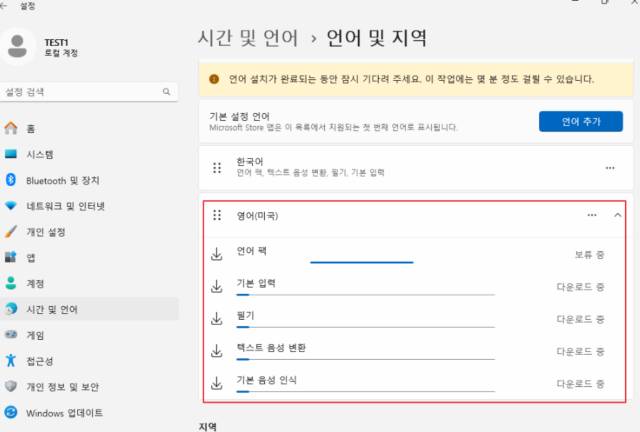This screenshot has width=640, height=432.
Task: Click the 설정 검색 input field
Action: 80,92
